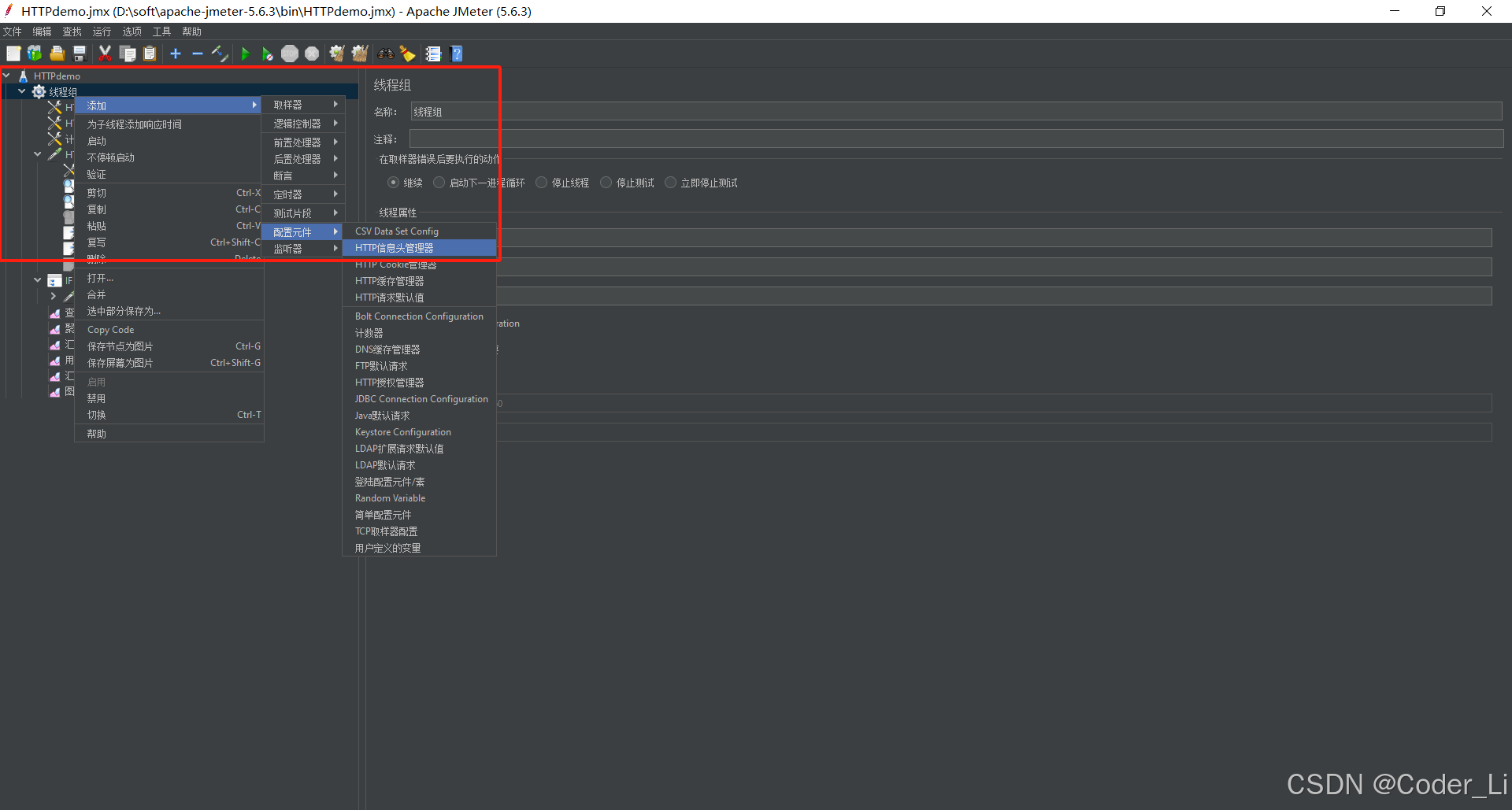Collapse the 线程组 tree node
The width and height of the screenshot is (1512, 810).
pos(22,92)
